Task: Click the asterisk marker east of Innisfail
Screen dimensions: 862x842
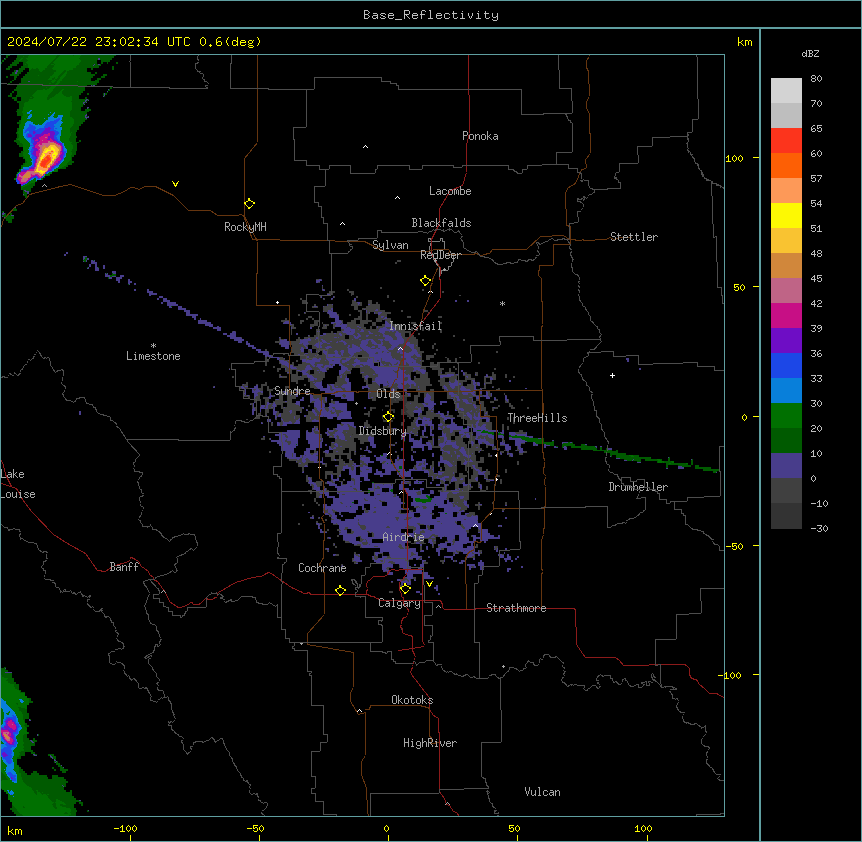Action: point(502,303)
